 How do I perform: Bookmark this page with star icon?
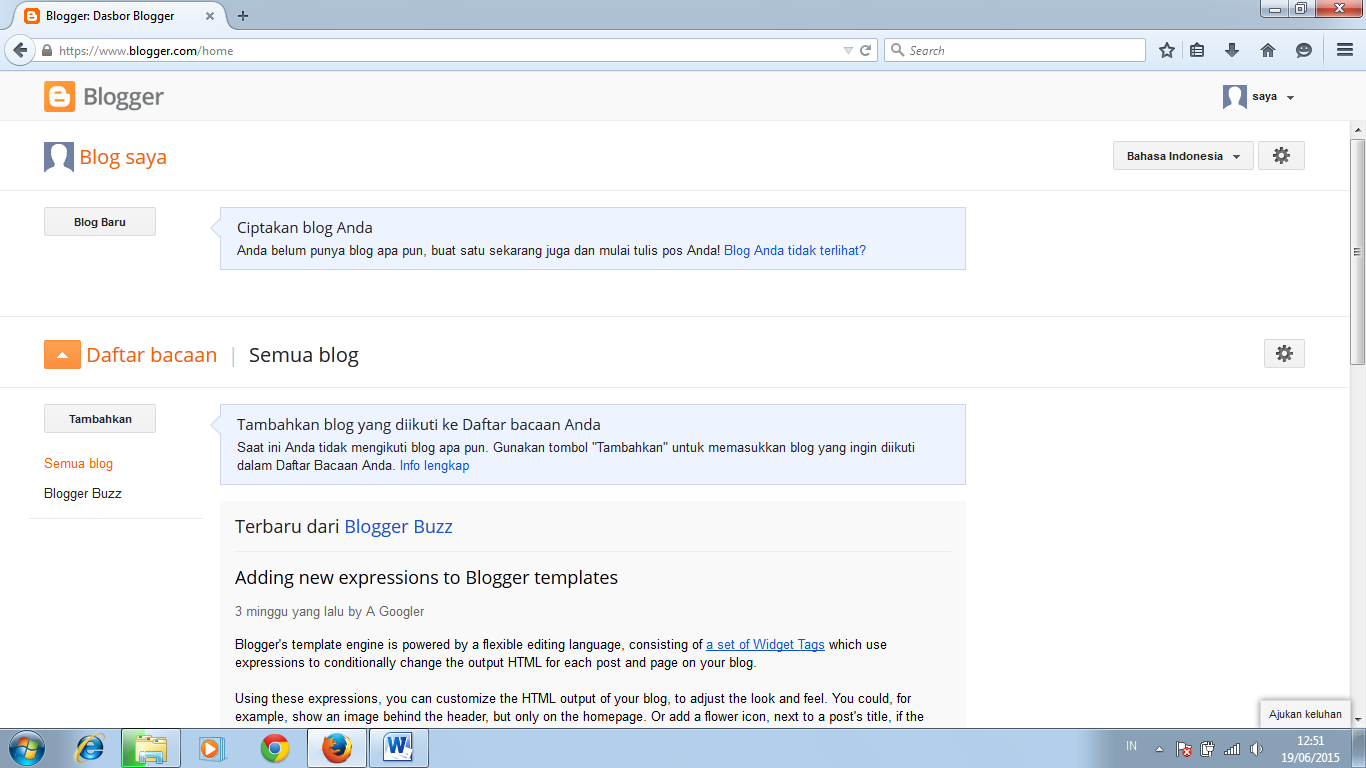click(1166, 50)
